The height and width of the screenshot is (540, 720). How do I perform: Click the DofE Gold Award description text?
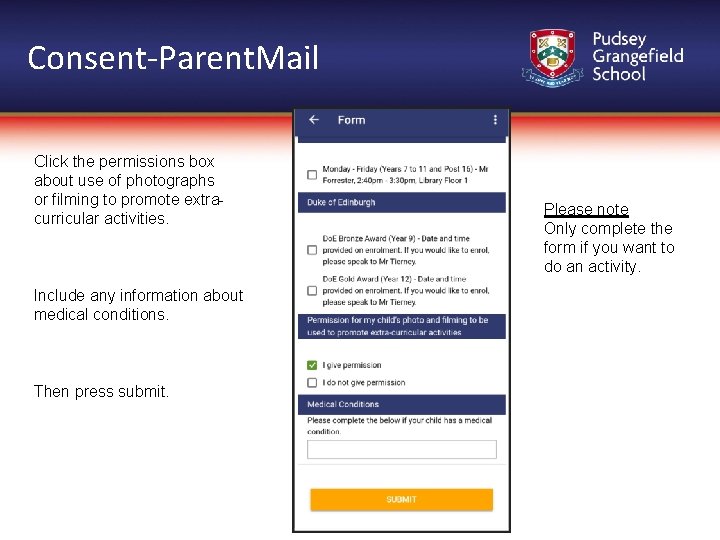[406, 291]
